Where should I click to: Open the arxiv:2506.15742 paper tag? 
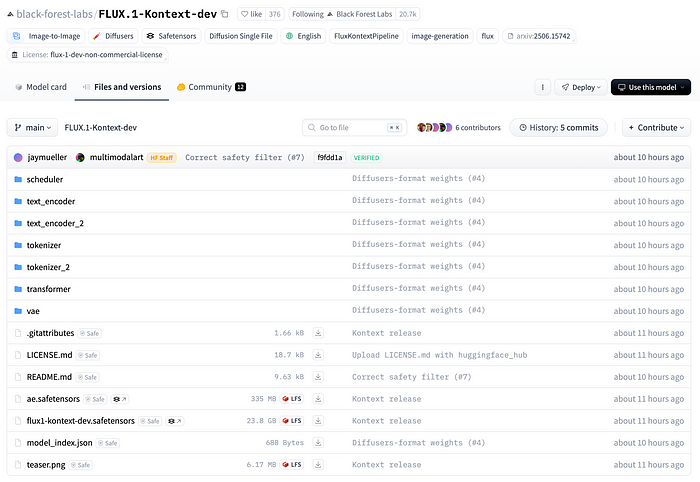point(539,36)
